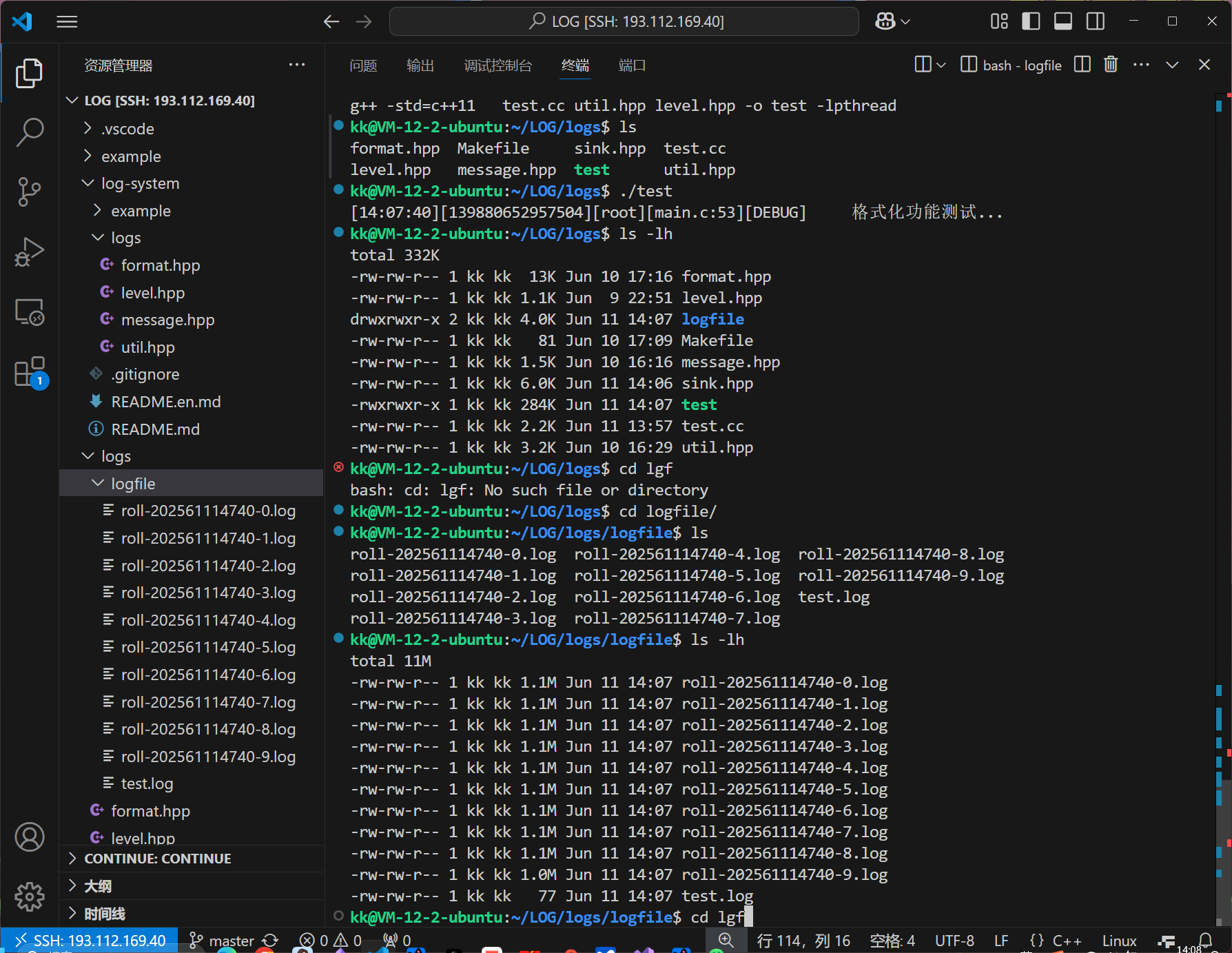Collapse the panel size with the chevron
The image size is (1232, 953).
coord(1172,65)
